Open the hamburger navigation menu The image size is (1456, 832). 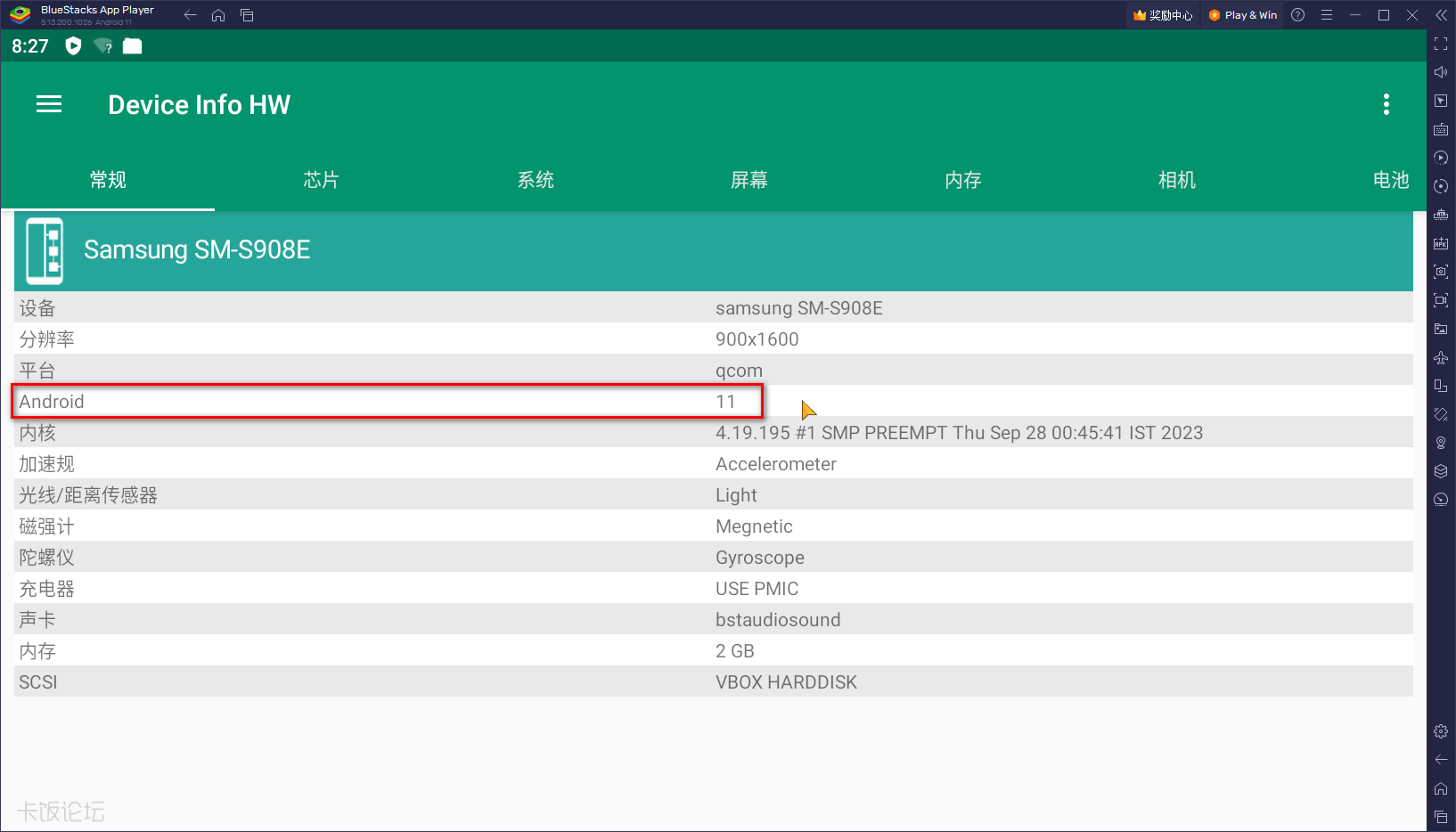click(x=49, y=104)
